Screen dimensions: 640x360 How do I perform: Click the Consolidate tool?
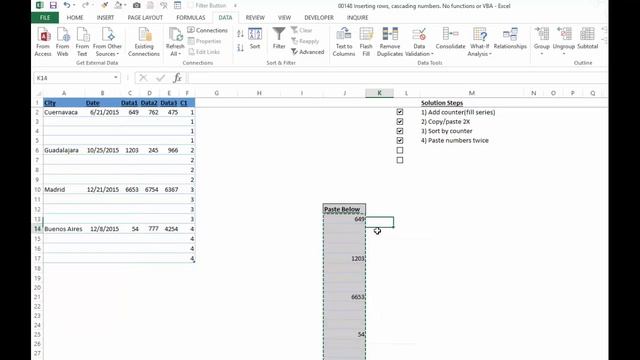point(451,39)
